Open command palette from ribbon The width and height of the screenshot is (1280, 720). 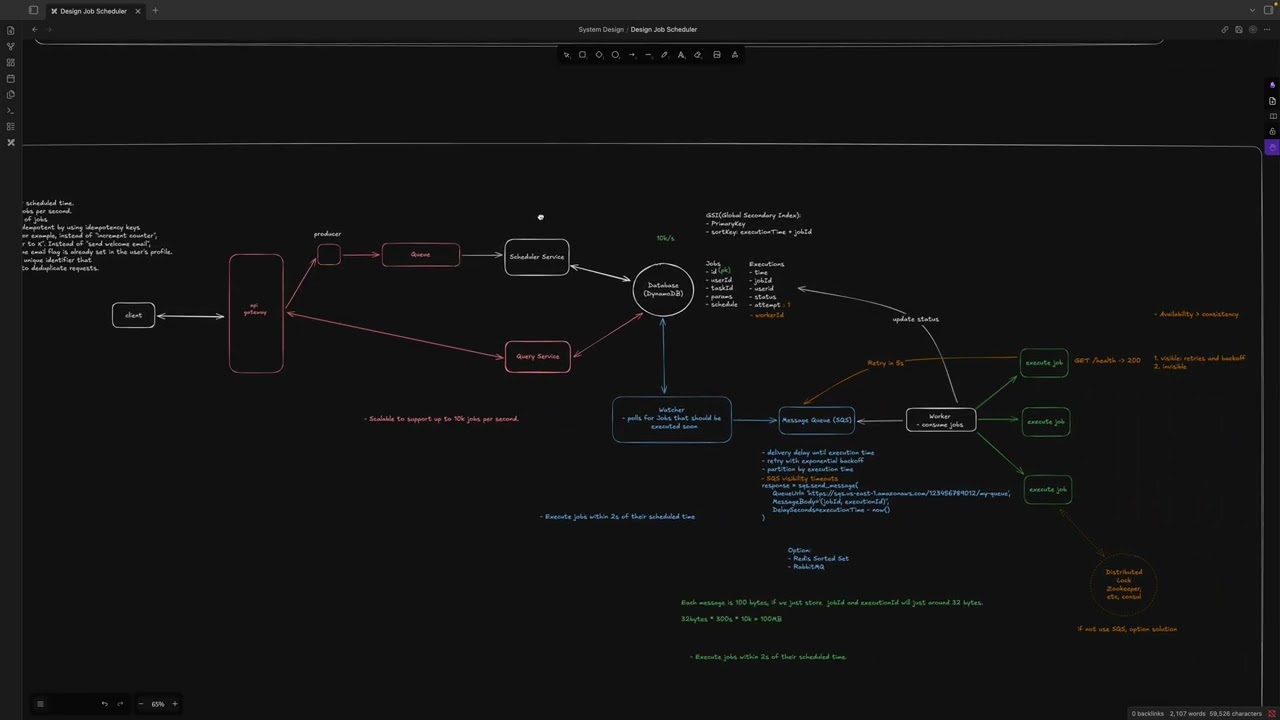(11, 110)
